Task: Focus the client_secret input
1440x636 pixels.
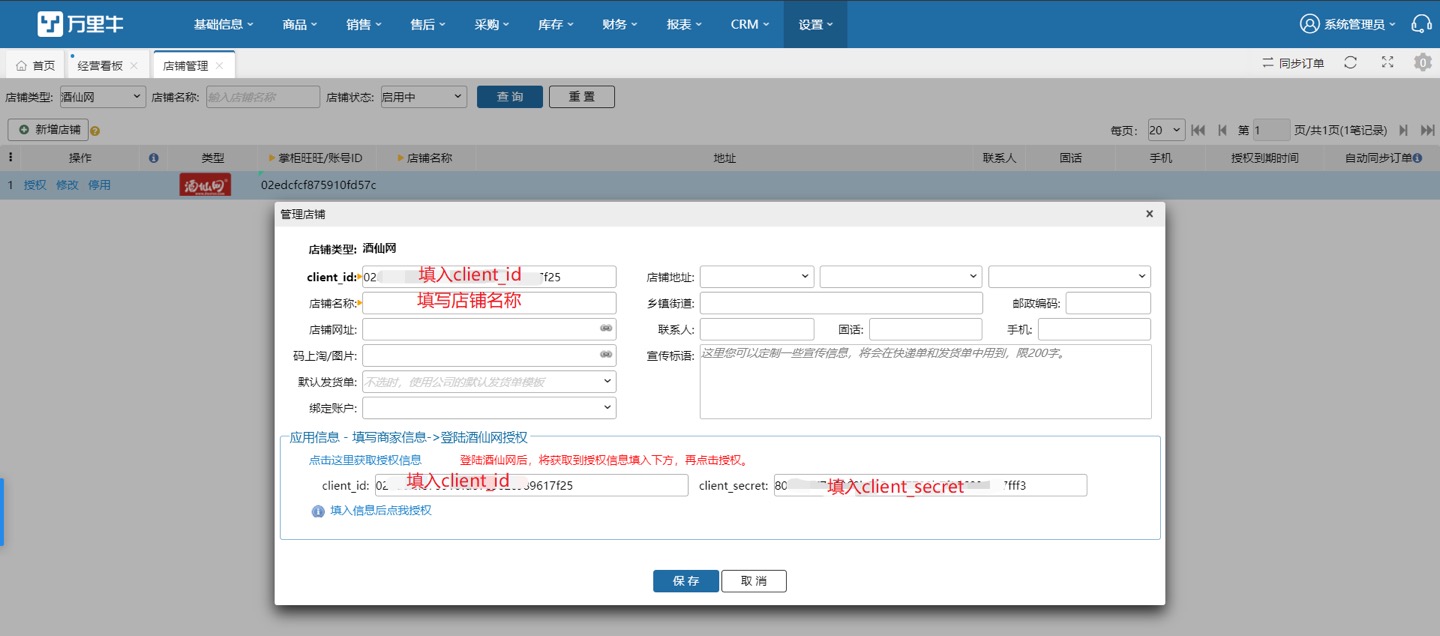Action: pos(930,485)
